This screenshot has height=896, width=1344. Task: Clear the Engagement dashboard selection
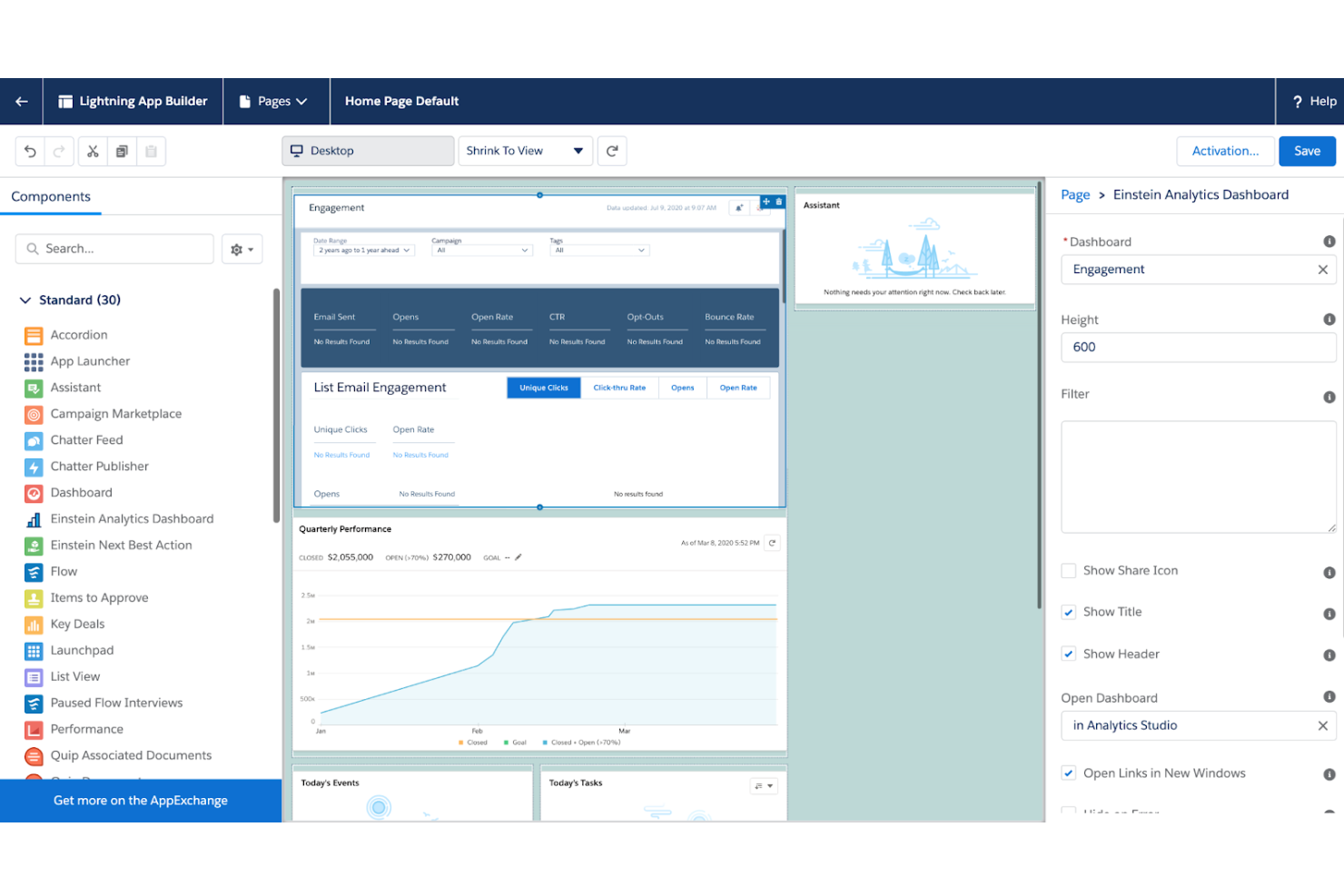tap(1322, 270)
